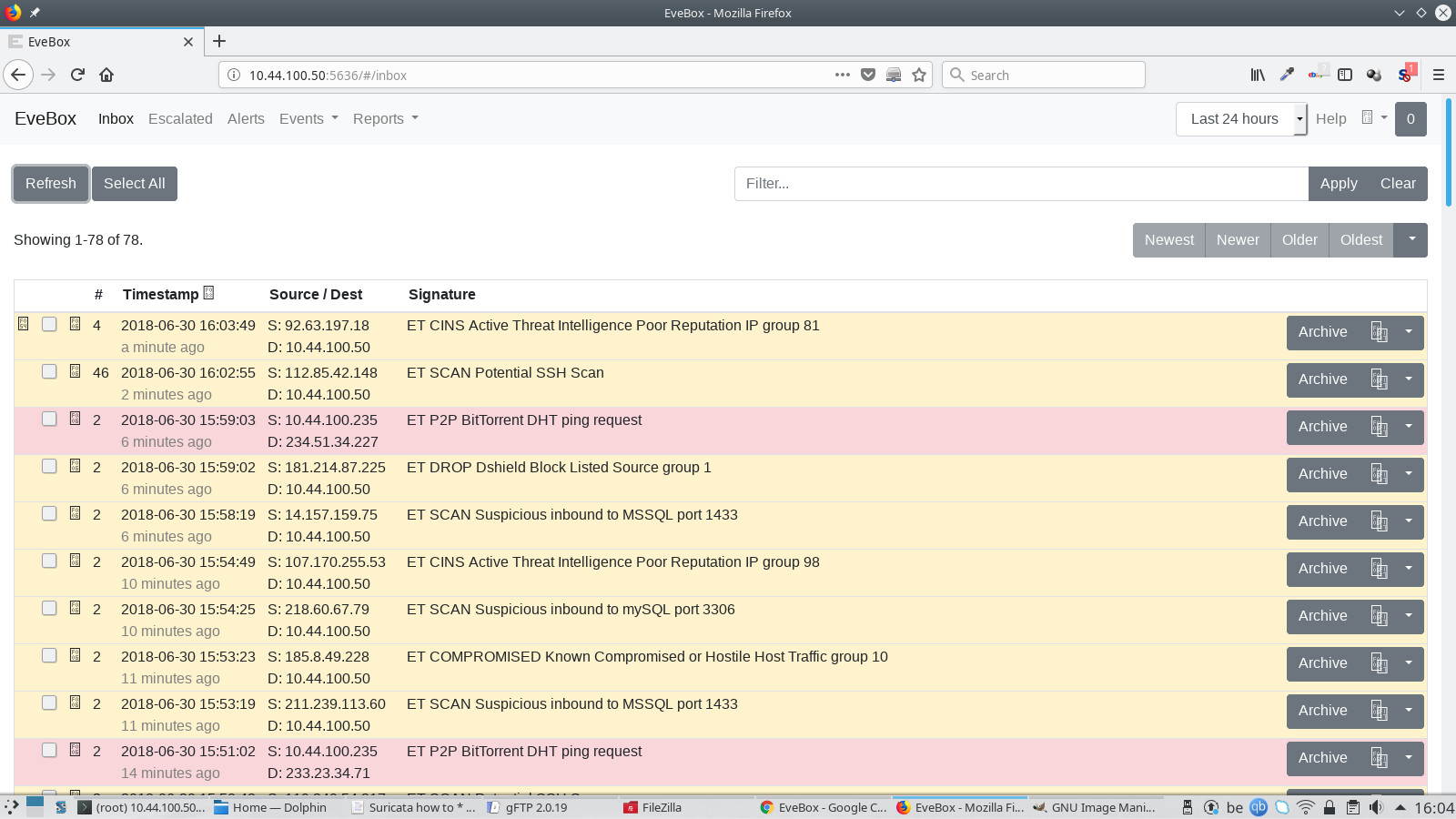The width and height of the screenshot is (1456, 819).
Task: Open the sort options dropdown beside Oldest
Action: tap(1410, 240)
